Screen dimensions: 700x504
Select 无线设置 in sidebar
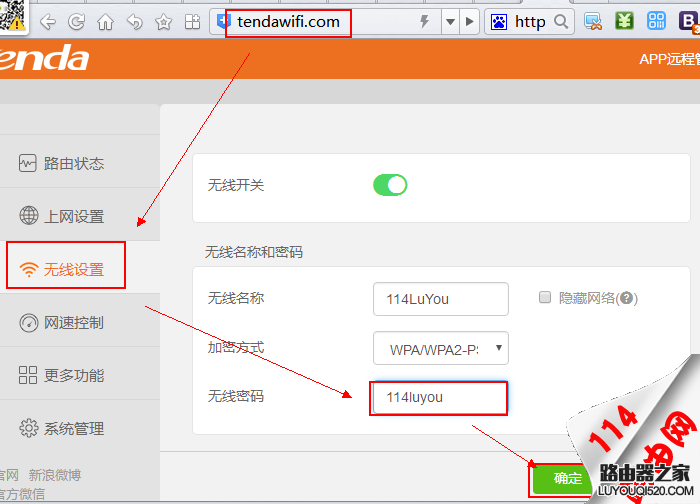point(80,269)
